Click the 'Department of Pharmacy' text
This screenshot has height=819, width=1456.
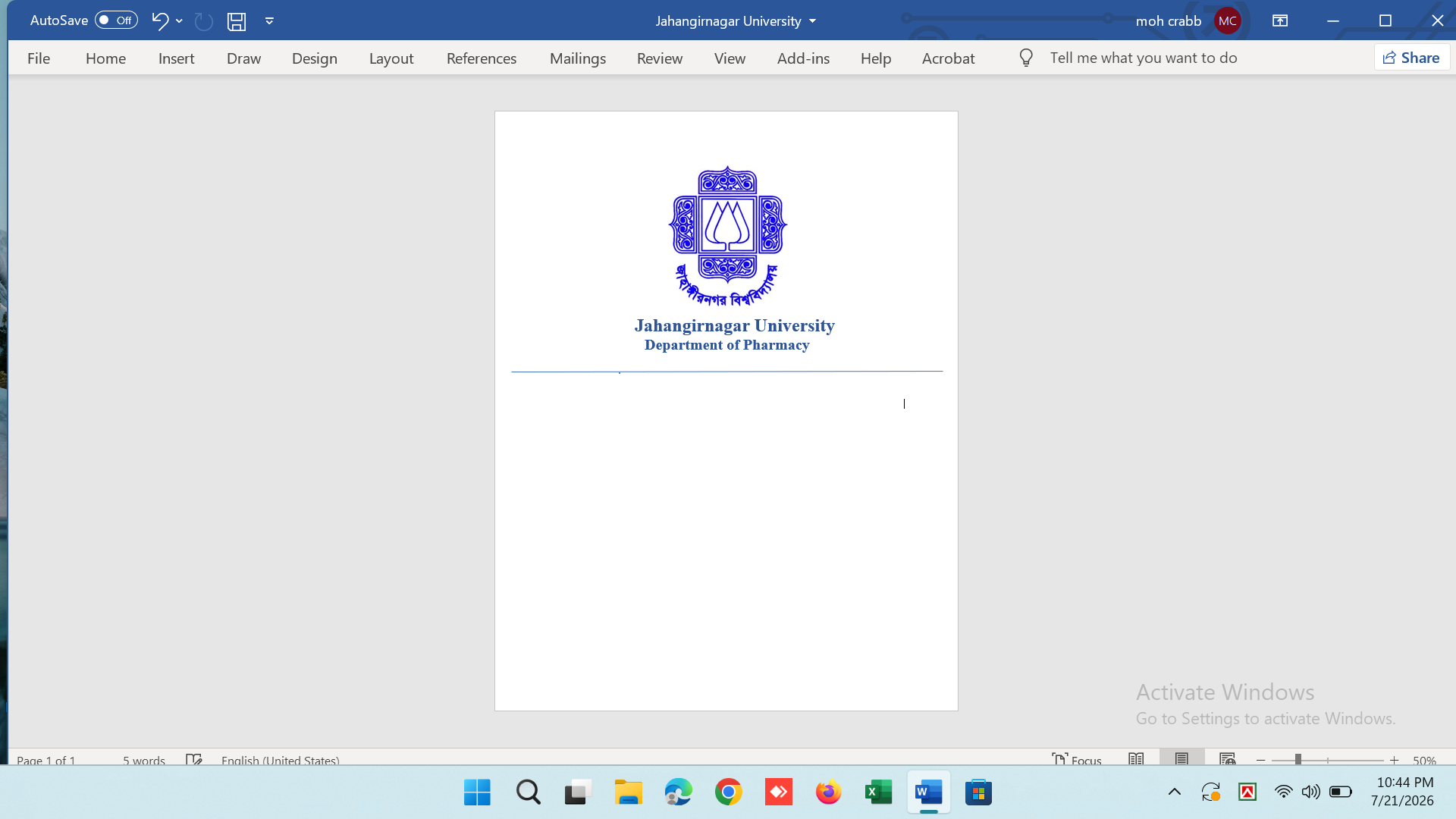pos(726,345)
